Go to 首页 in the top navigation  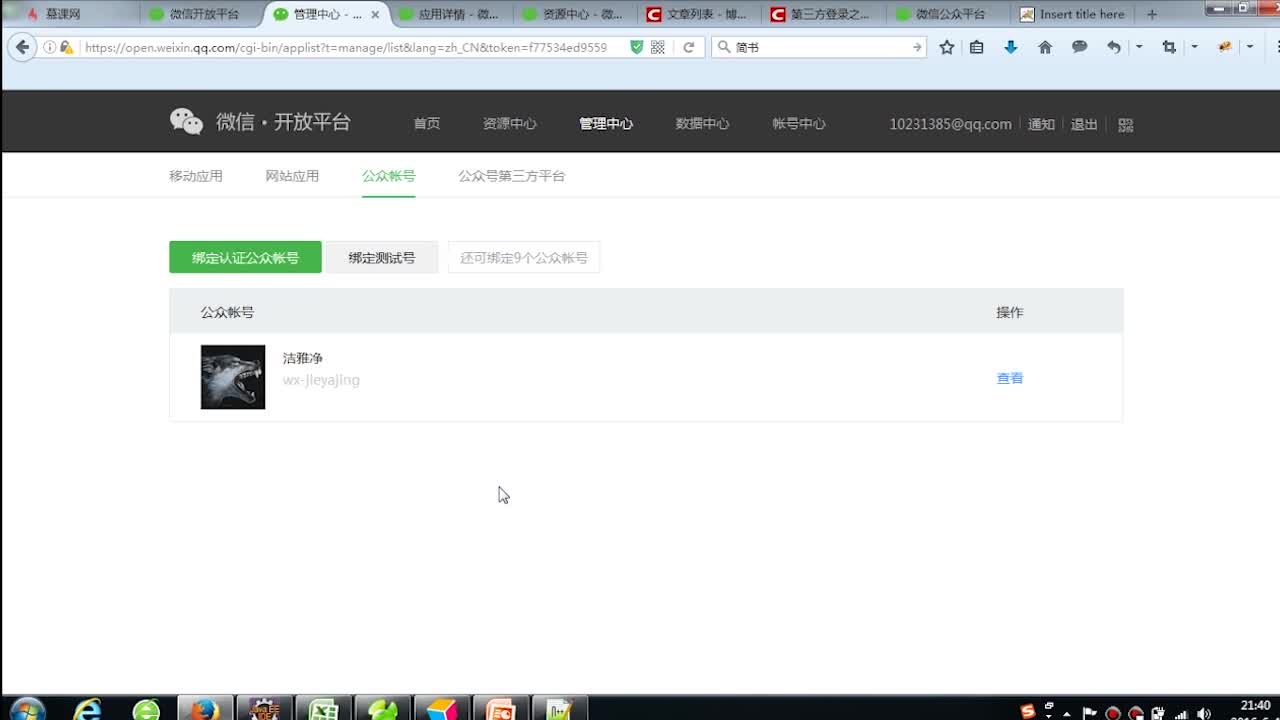point(427,124)
